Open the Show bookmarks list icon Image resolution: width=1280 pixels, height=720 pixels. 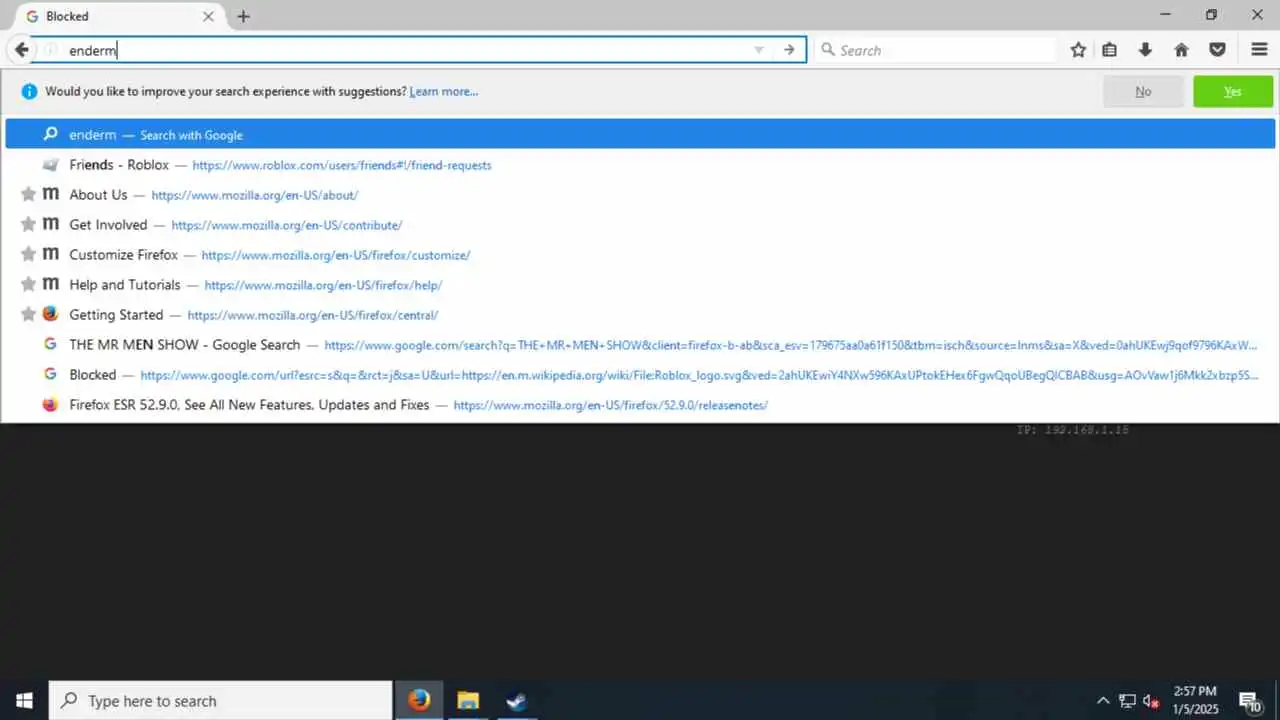click(x=1110, y=50)
